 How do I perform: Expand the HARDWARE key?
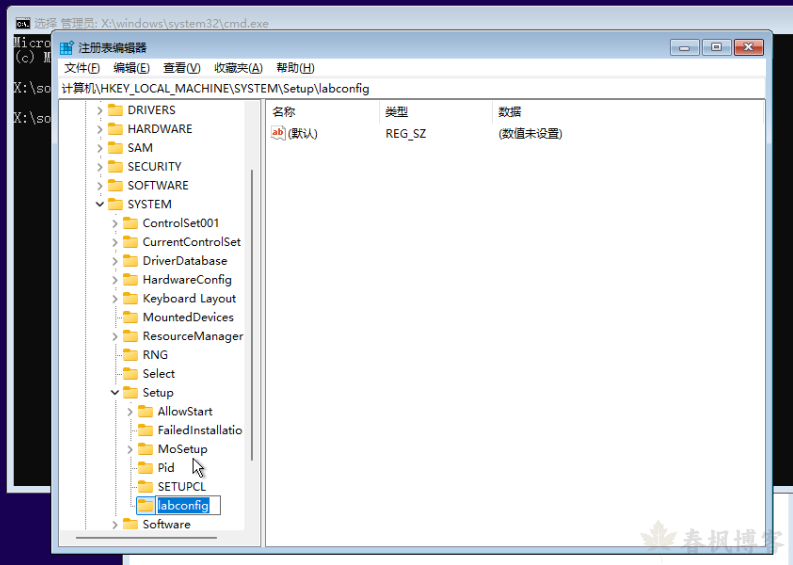(100, 129)
